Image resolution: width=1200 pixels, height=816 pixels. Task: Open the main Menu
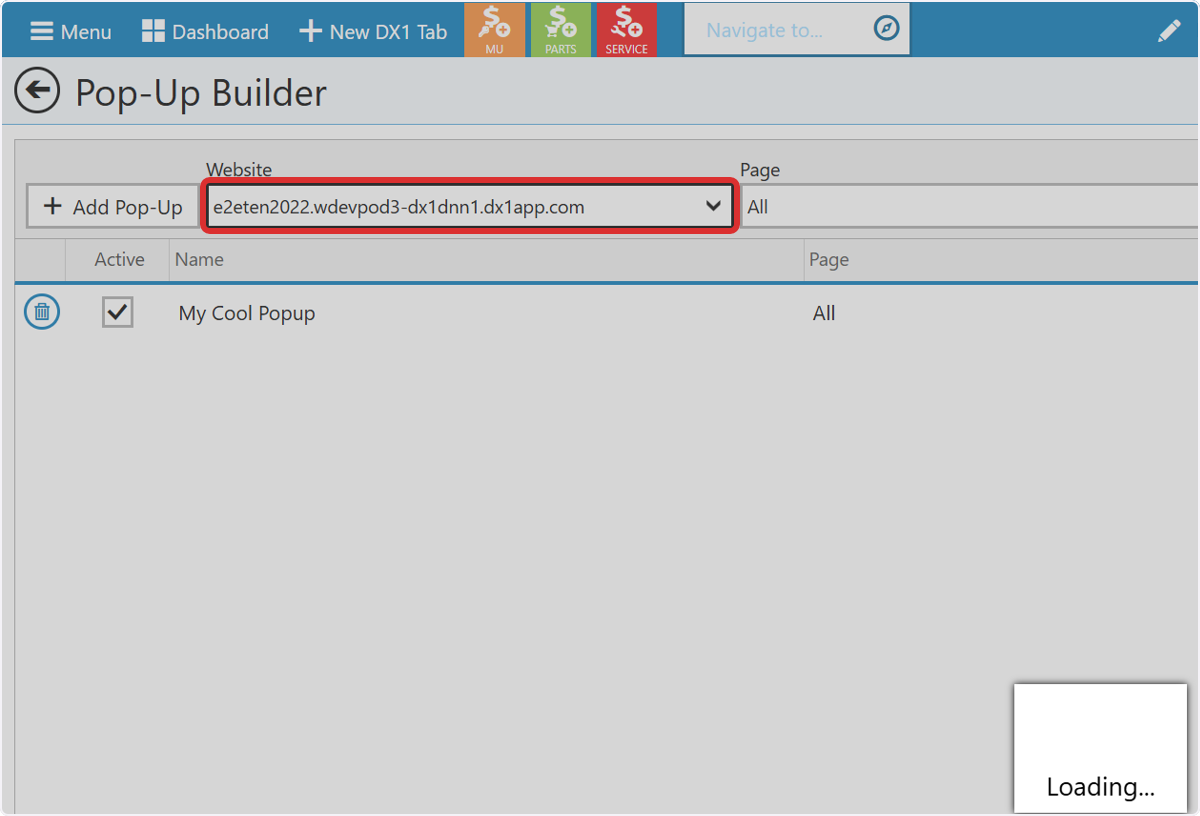pos(70,31)
